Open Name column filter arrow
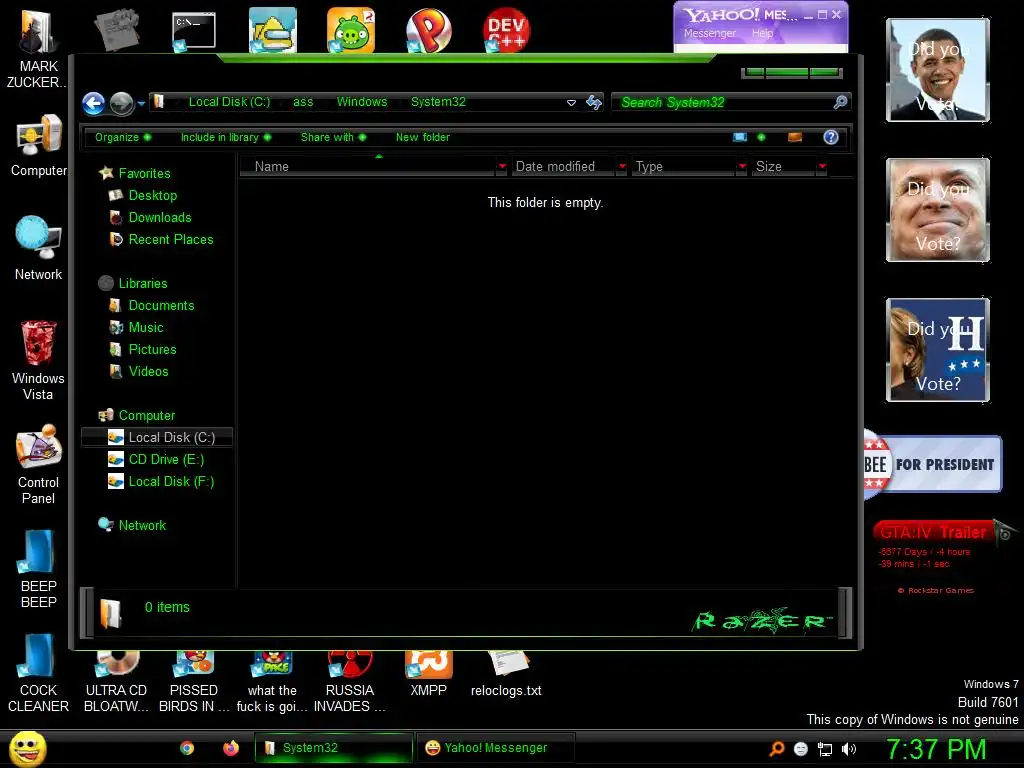The image size is (1024, 768). coord(502,167)
